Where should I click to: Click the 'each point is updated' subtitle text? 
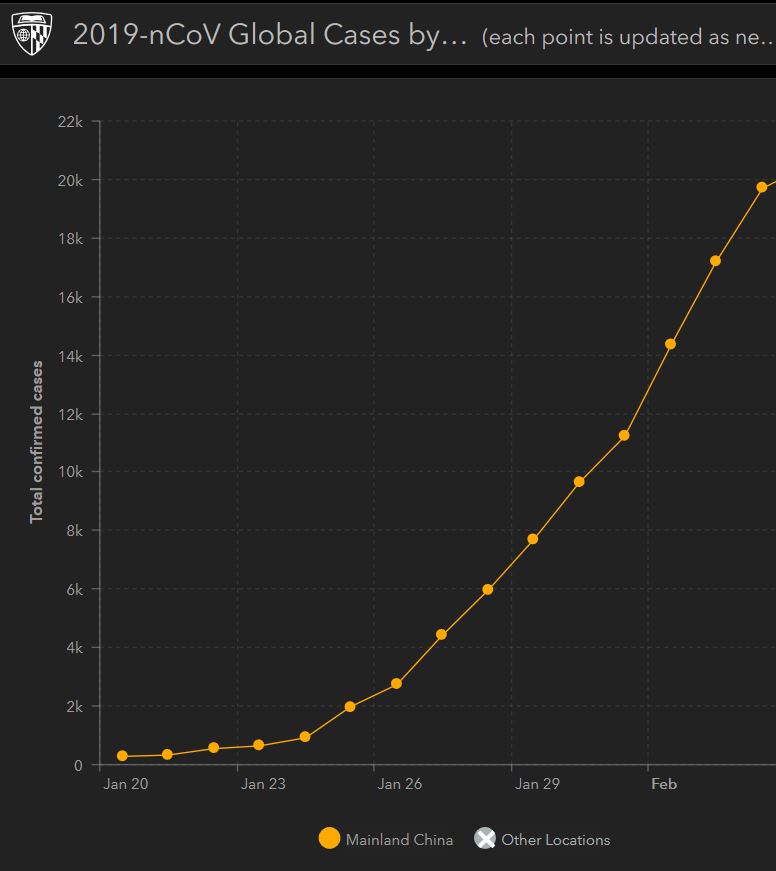click(627, 38)
